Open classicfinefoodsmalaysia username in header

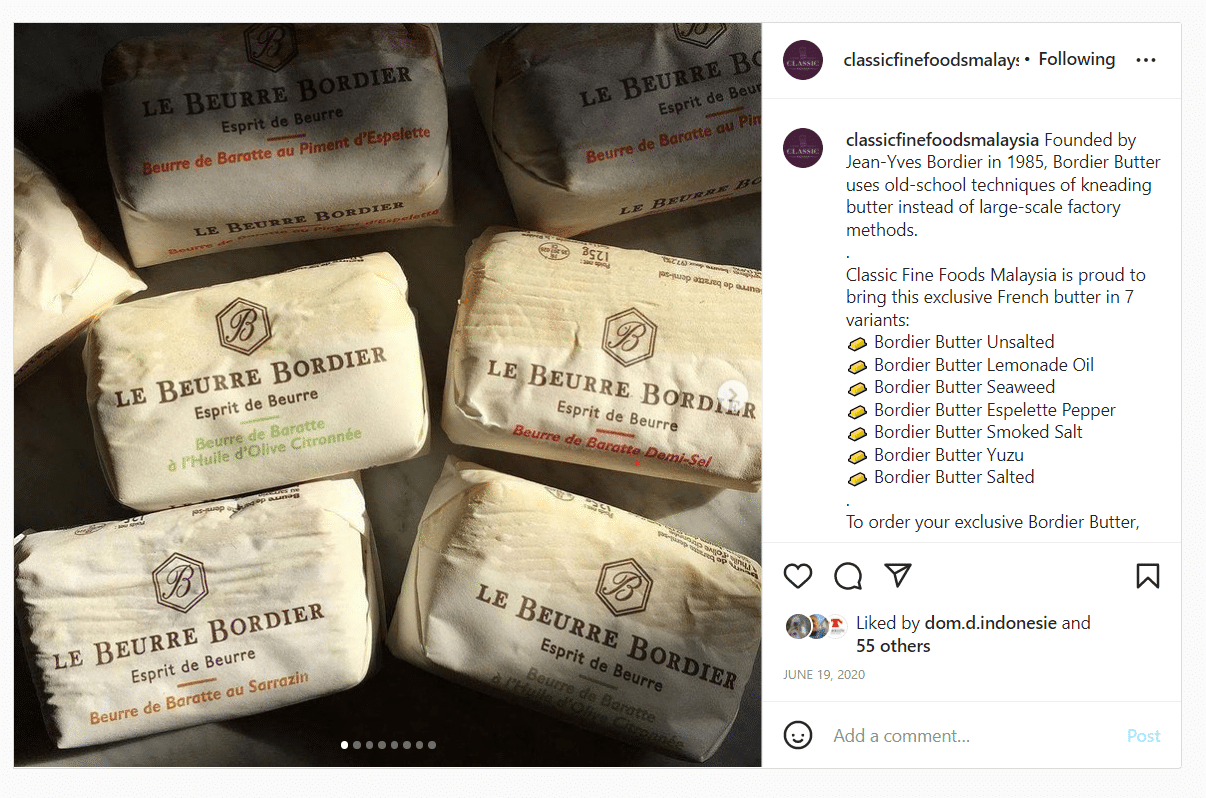(931, 60)
